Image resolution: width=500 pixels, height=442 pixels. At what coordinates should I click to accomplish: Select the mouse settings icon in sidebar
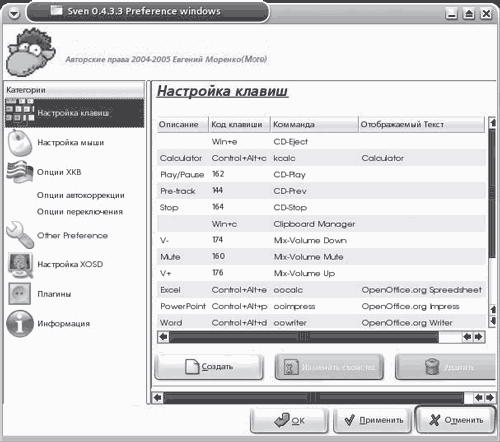(19, 143)
